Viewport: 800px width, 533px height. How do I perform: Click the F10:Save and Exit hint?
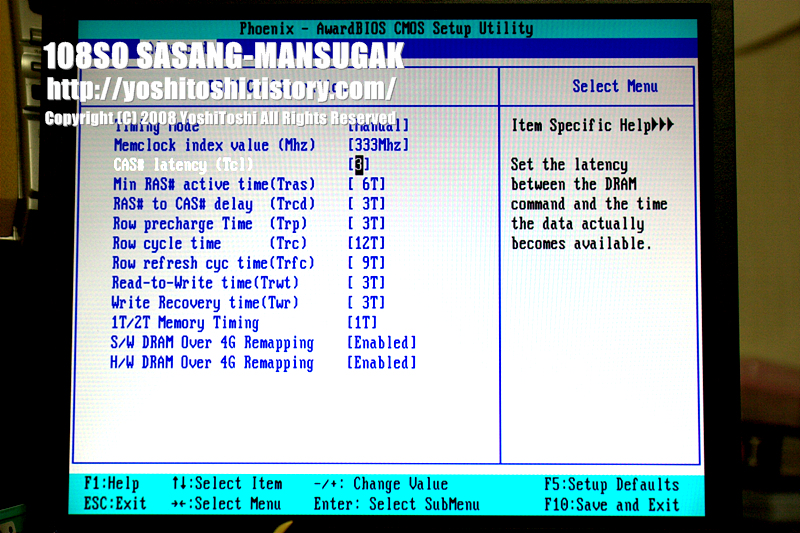[x=612, y=505]
